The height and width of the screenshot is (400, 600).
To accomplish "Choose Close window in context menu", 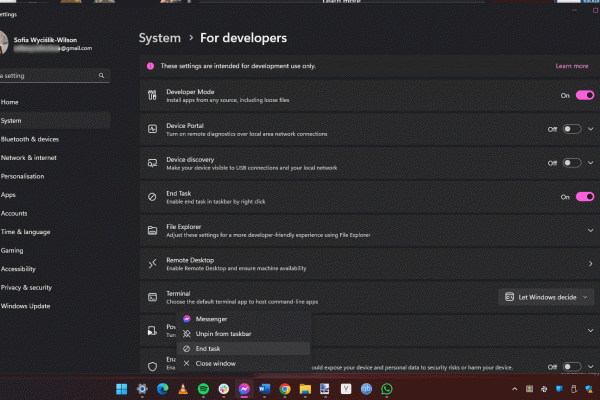I will coord(243,364).
